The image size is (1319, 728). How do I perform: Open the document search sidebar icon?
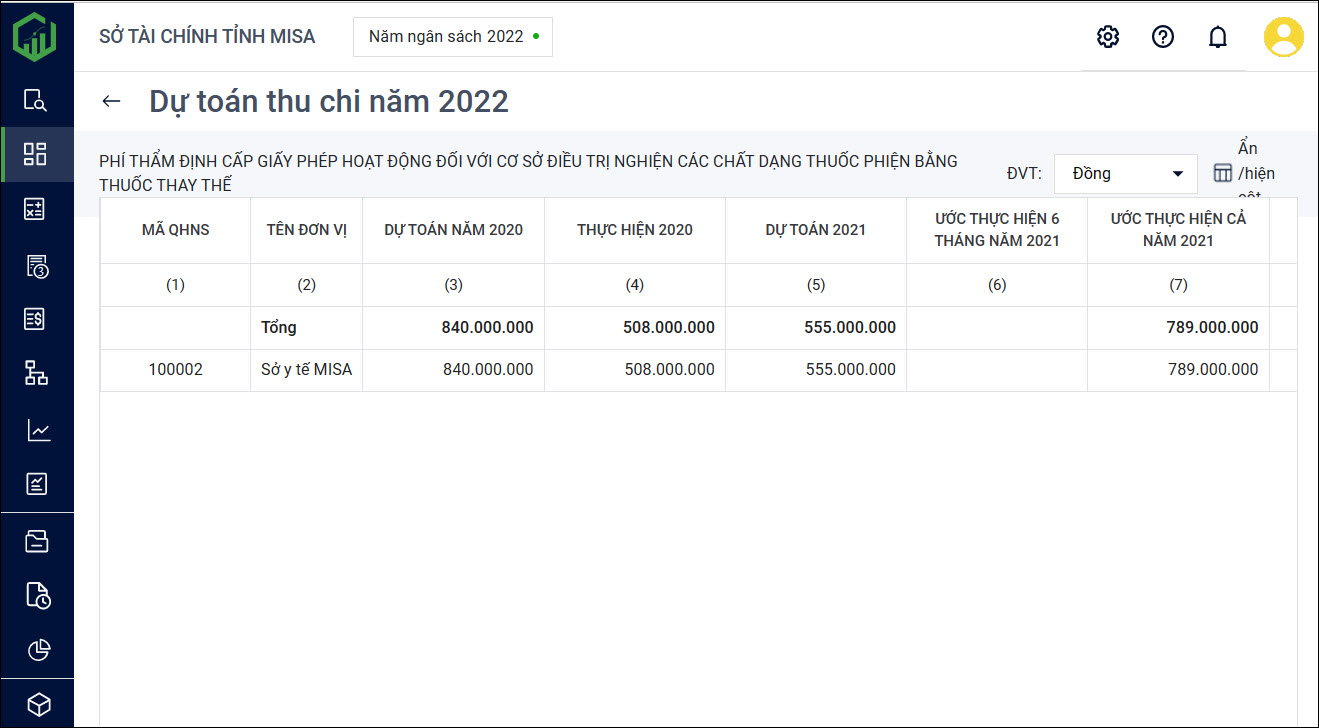[x=36, y=100]
